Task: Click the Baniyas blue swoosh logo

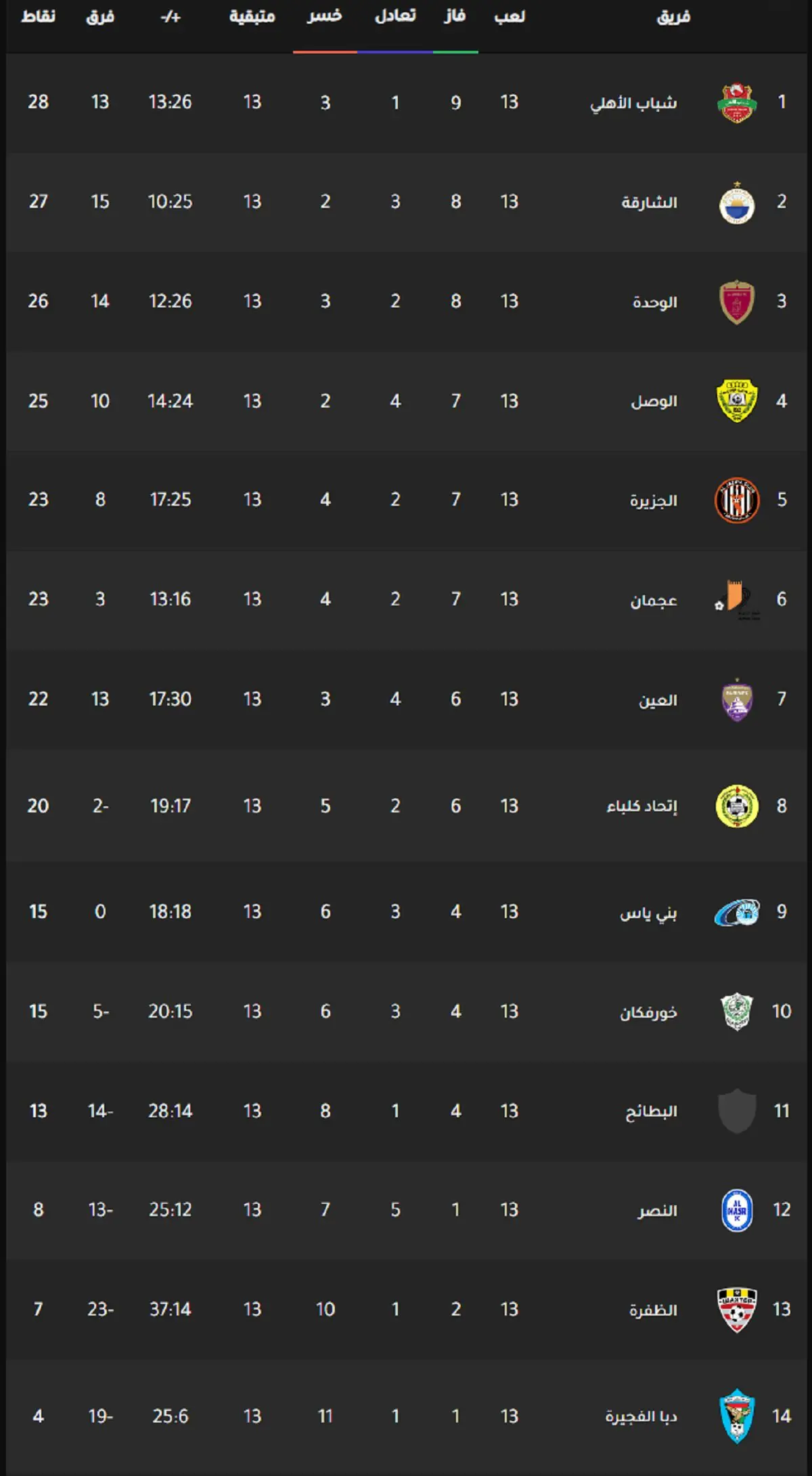Action: (x=737, y=912)
